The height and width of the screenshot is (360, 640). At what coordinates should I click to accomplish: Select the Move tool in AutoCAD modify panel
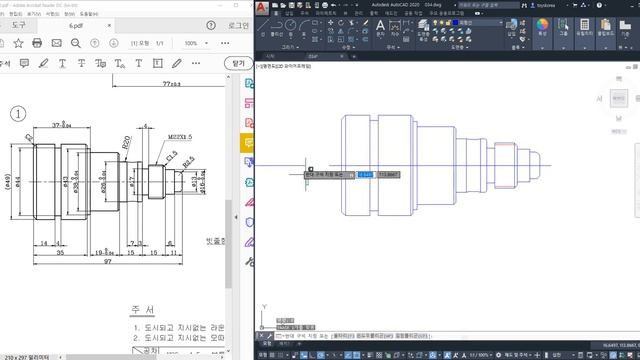pyautogui.click(x=331, y=23)
